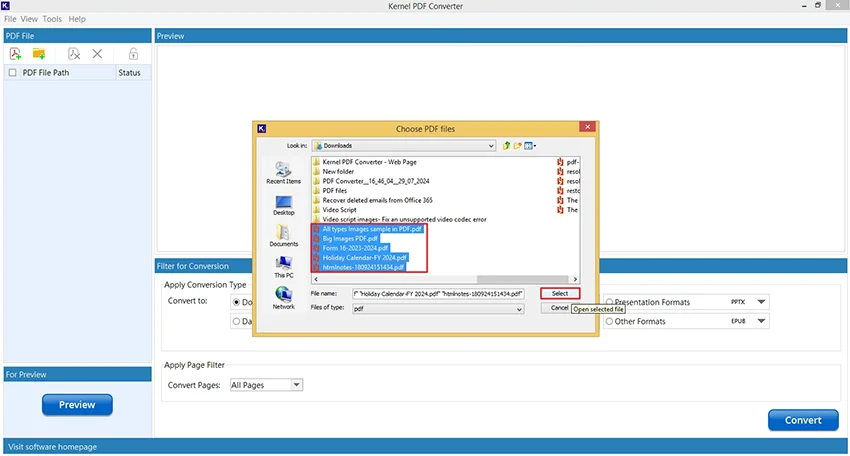Select the 'New folder' entry

point(338,171)
